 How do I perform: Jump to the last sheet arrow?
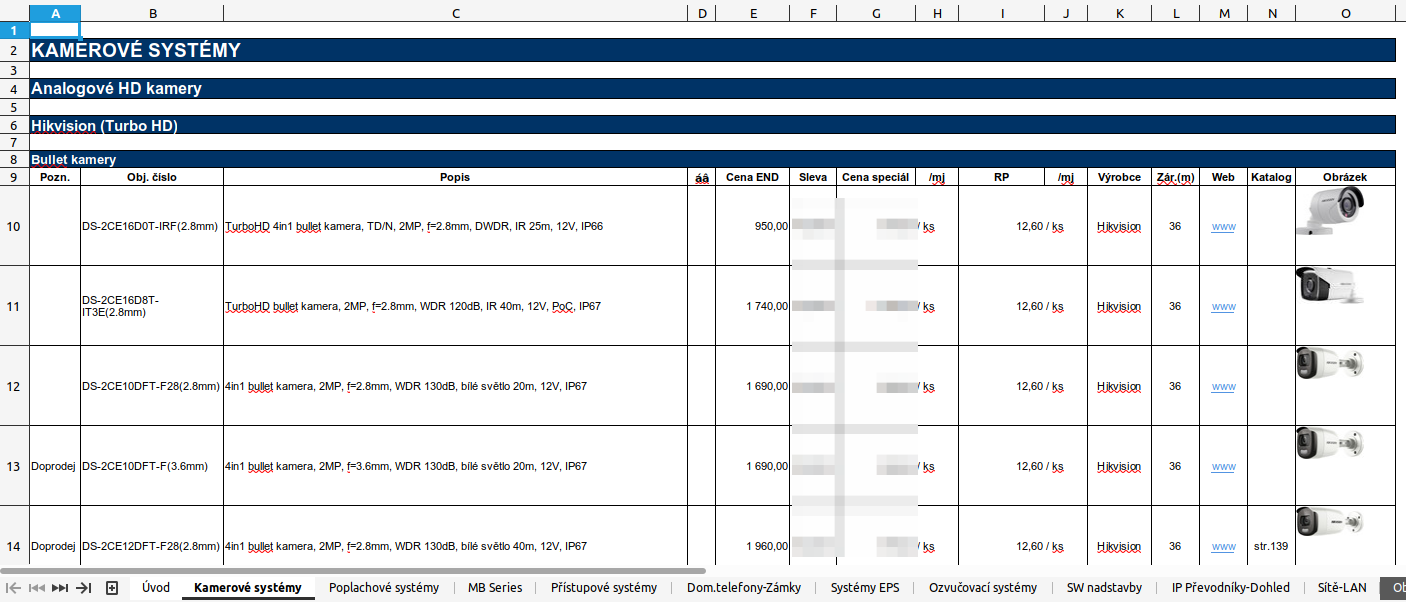pyautogui.click(x=84, y=588)
